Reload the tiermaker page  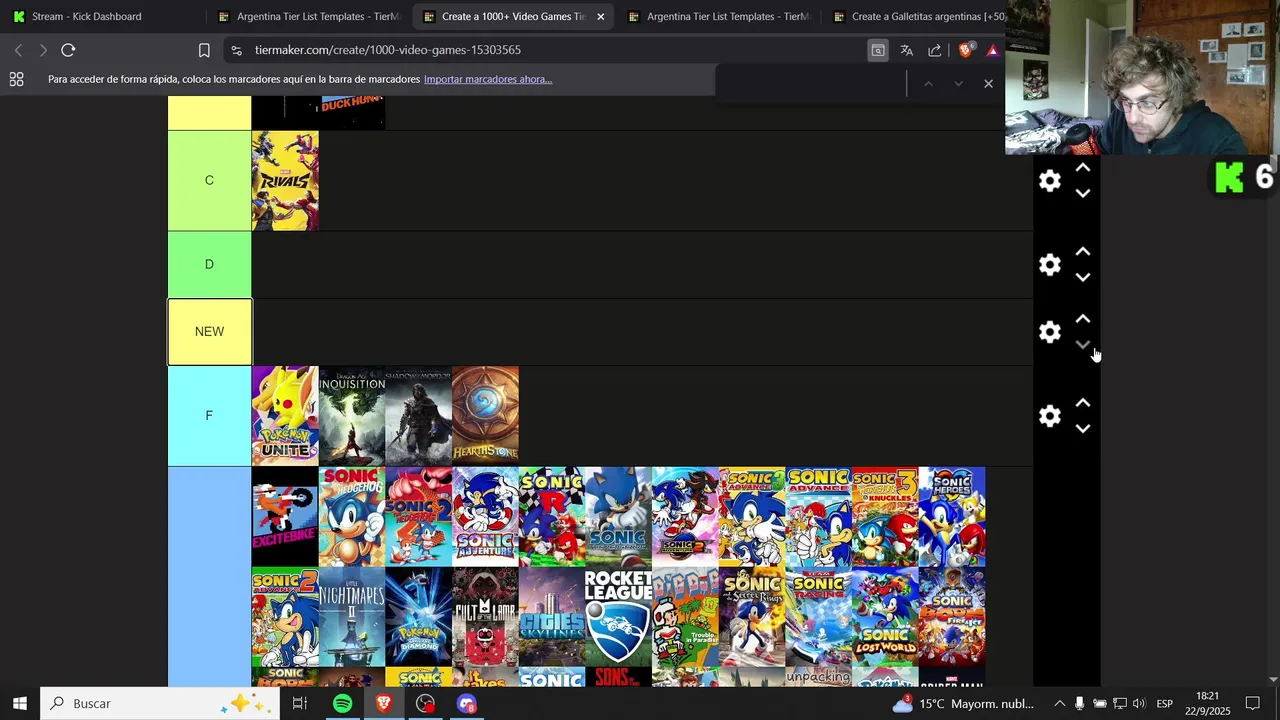point(68,50)
